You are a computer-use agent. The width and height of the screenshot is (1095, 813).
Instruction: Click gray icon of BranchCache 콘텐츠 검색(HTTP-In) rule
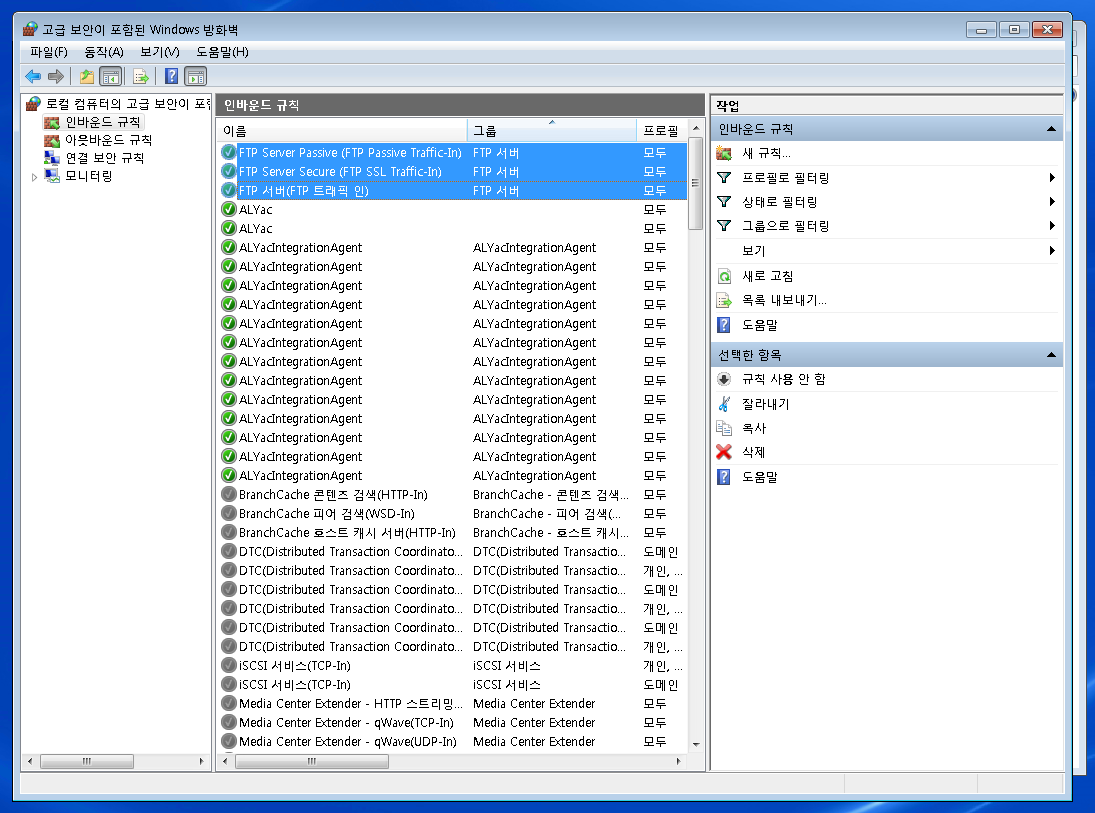(228, 495)
